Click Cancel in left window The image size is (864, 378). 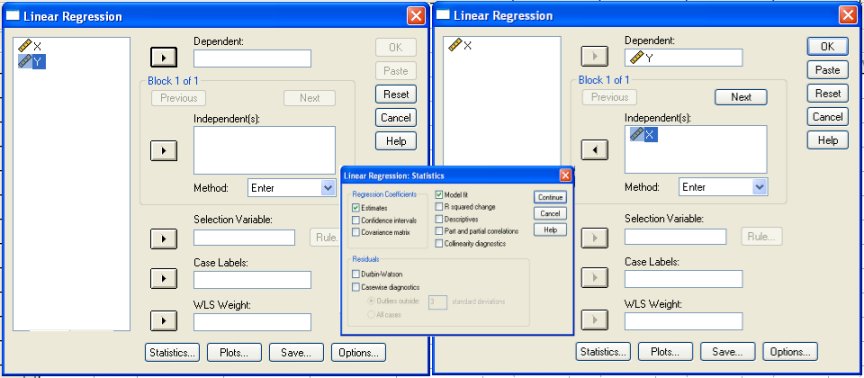[396, 117]
